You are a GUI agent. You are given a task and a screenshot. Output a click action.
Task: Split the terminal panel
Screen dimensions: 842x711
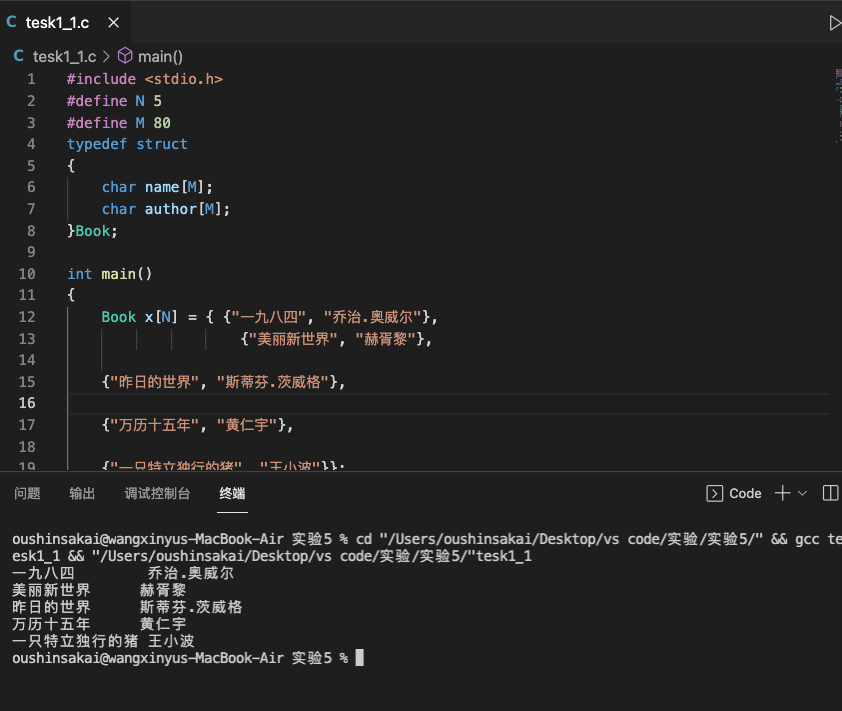[x=829, y=493]
